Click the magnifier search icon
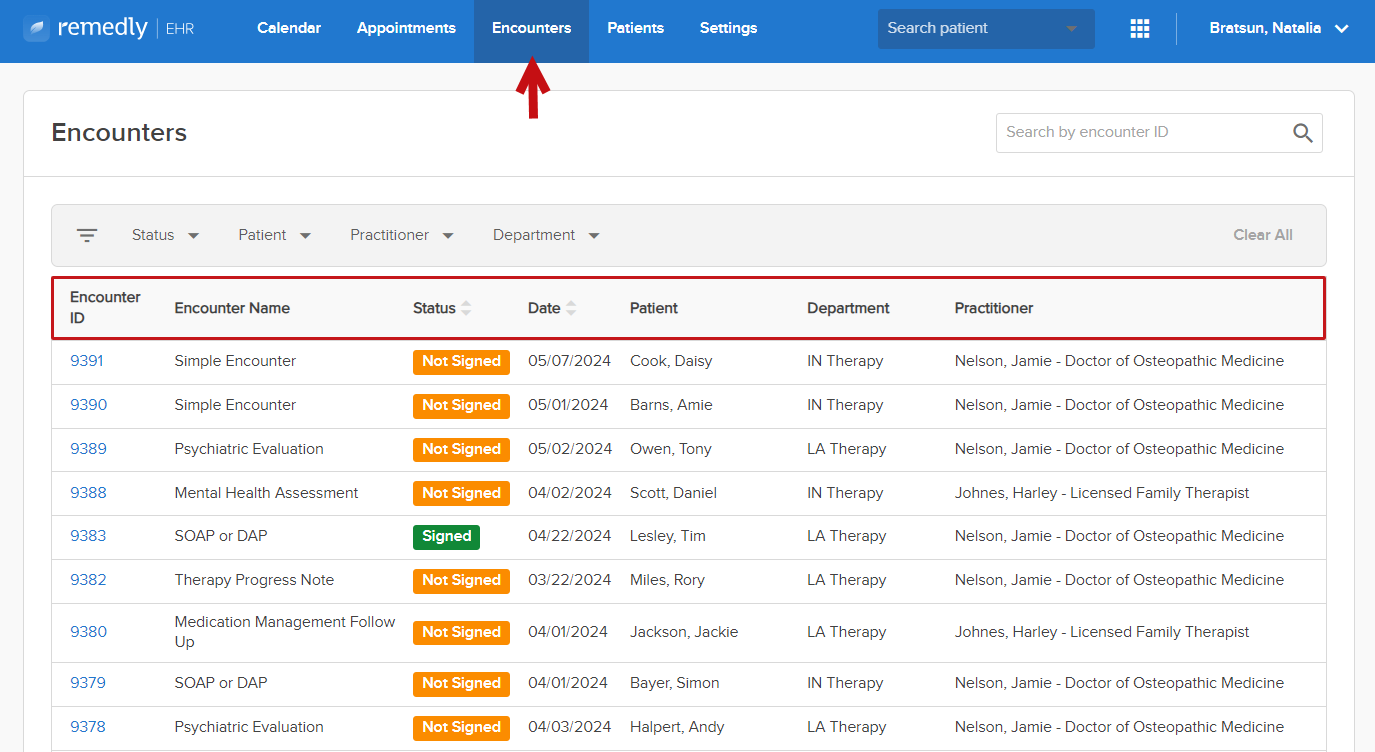The width and height of the screenshot is (1375, 752). tap(1303, 133)
